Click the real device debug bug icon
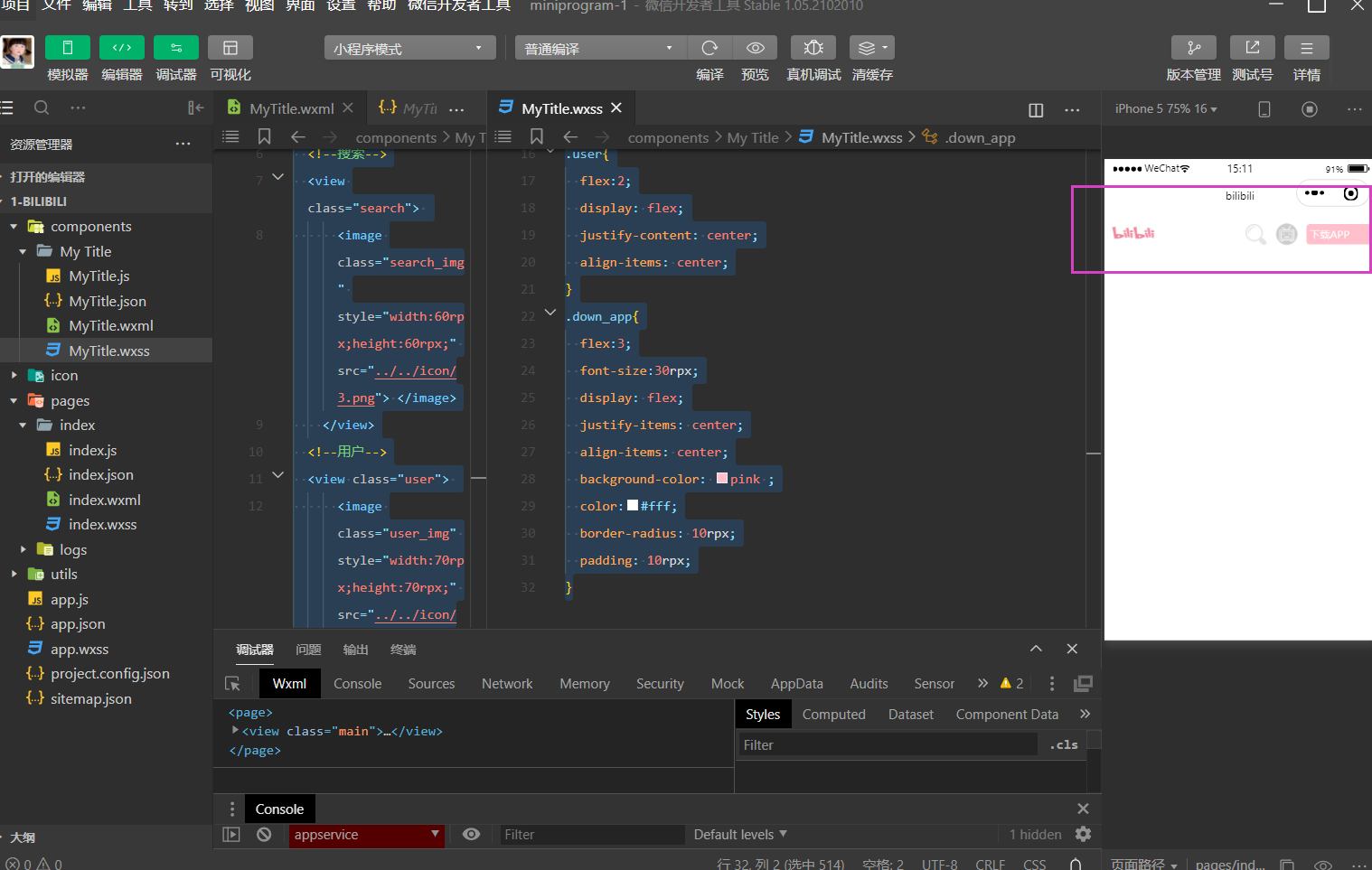 point(813,48)
